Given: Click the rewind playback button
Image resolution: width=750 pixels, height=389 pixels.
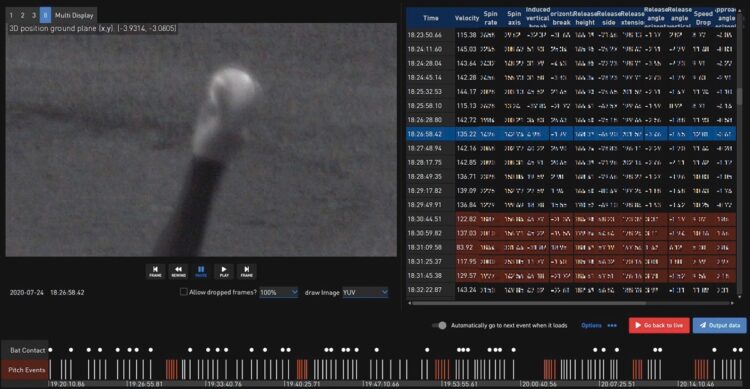Looking at the screenshot, I should pyautogui.click(x=178, y=271).
